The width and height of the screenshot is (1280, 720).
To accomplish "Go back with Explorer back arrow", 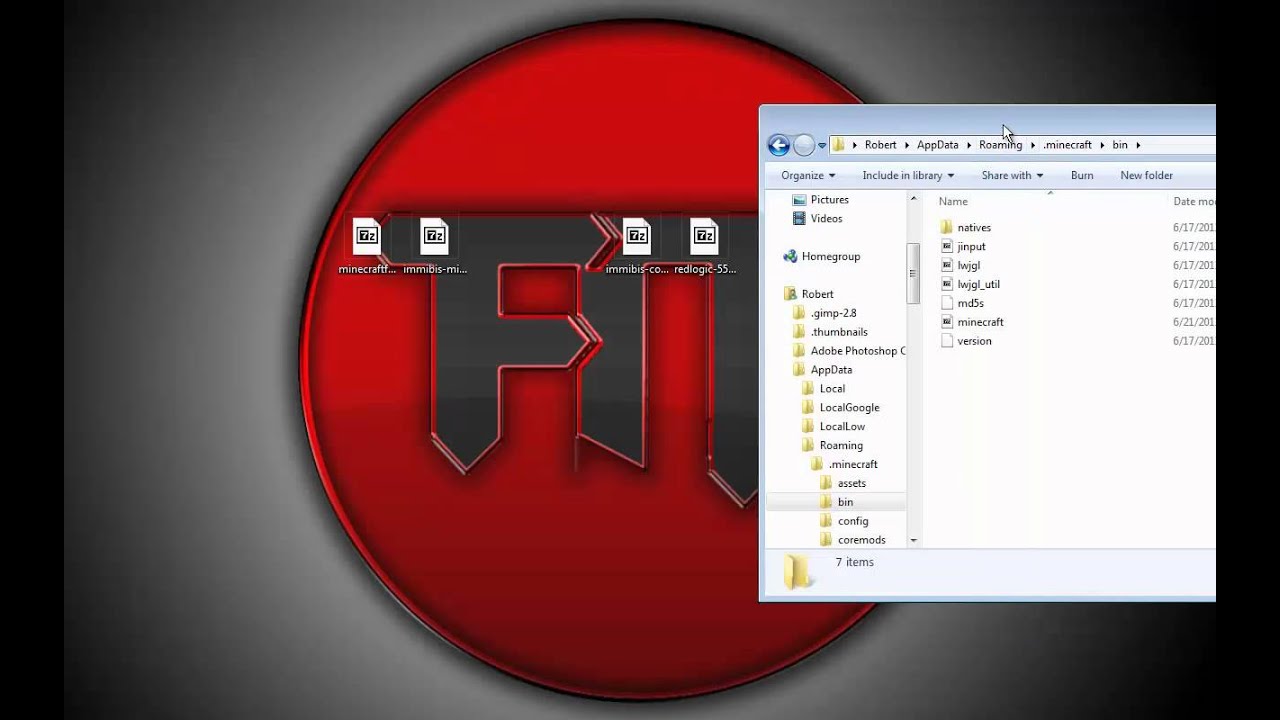I will (779, 145).
